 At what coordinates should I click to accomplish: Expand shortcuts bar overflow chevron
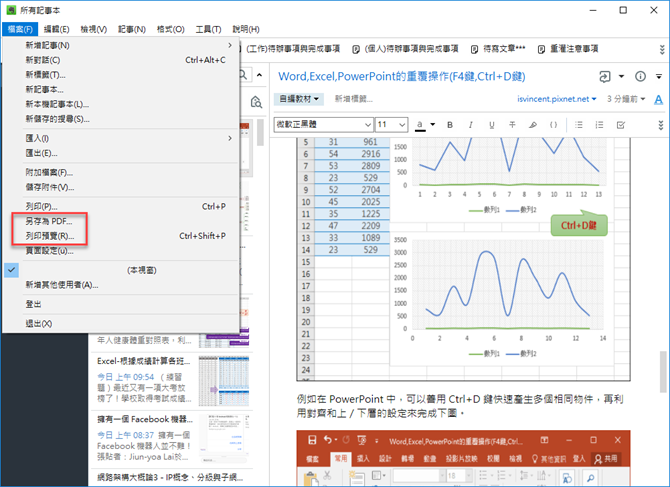tap(661, 49)
